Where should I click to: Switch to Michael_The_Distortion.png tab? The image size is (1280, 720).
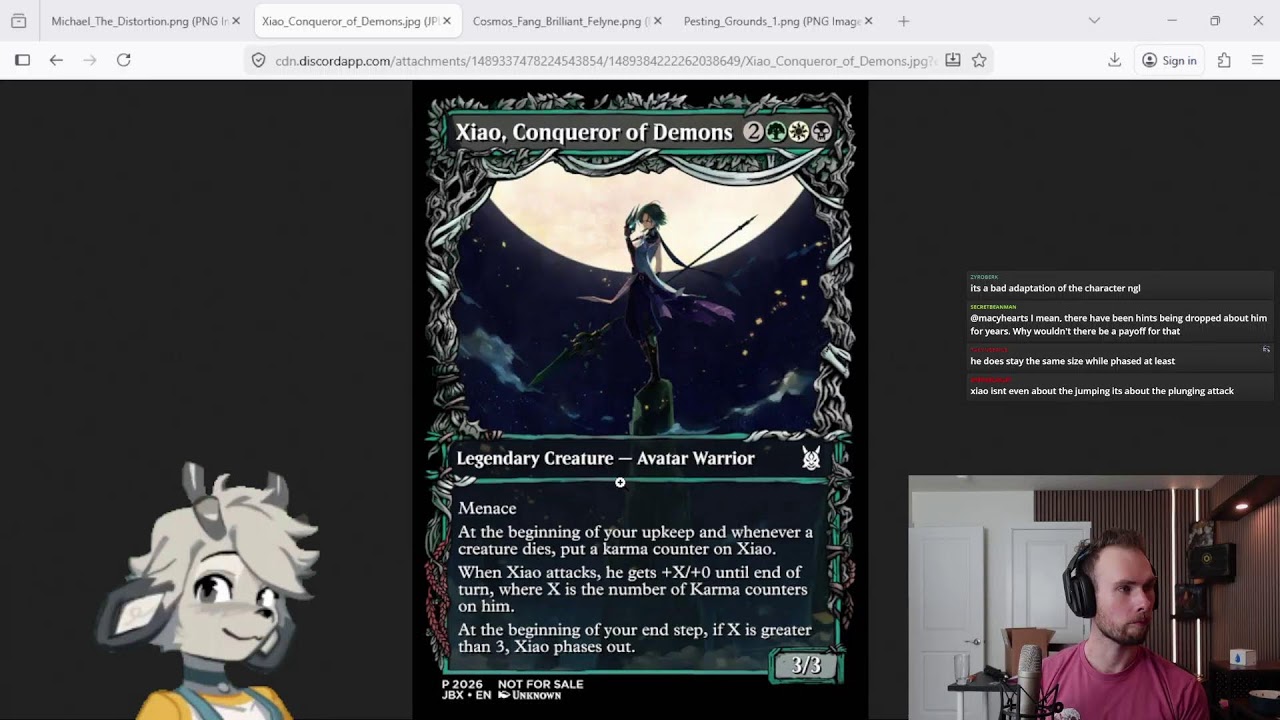(x=145, y=21)
